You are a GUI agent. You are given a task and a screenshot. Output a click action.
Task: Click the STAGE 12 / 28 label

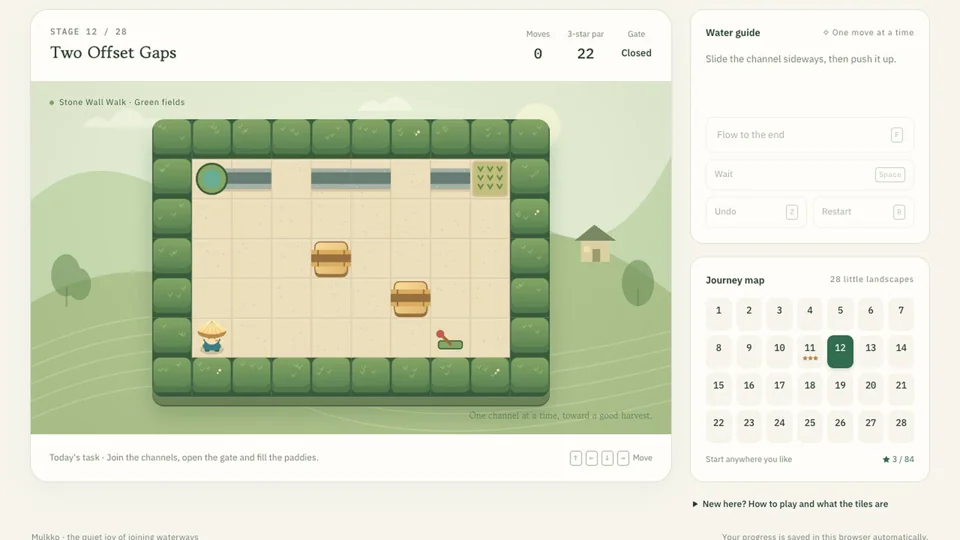[x=89, y=32]
